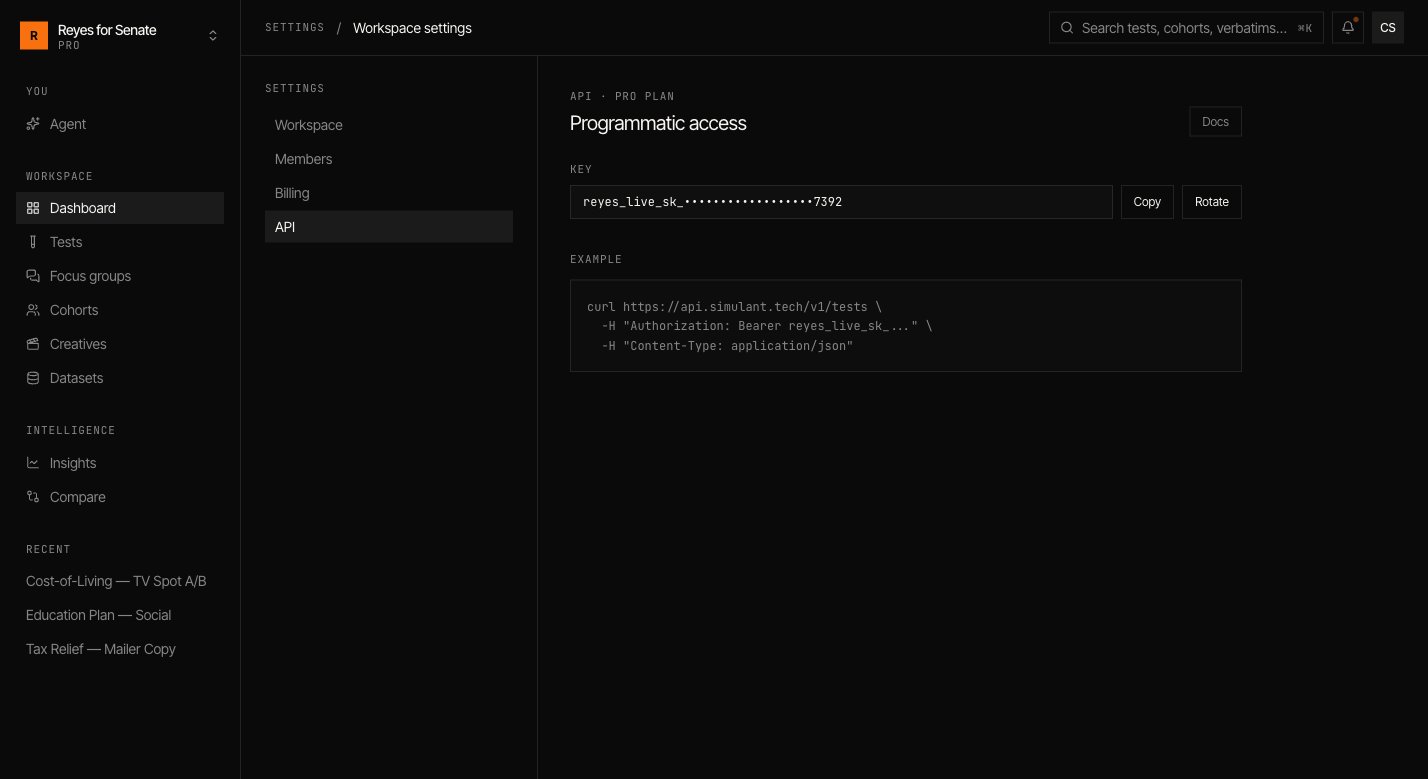Click the PRO plan label under workspace name

[69, 46]
